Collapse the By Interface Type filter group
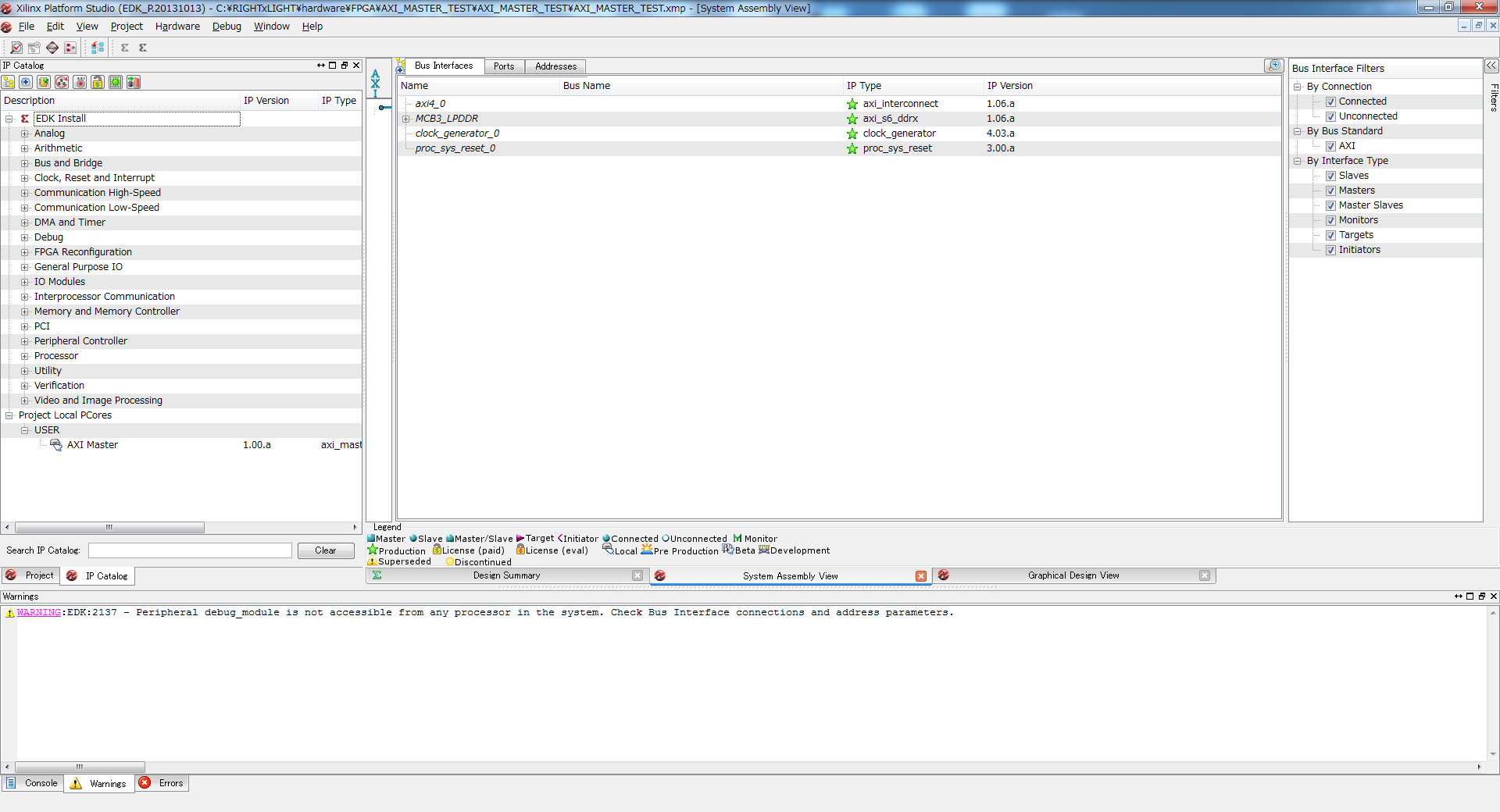The image size is (1500, 812). click(x=1298, y=162)
